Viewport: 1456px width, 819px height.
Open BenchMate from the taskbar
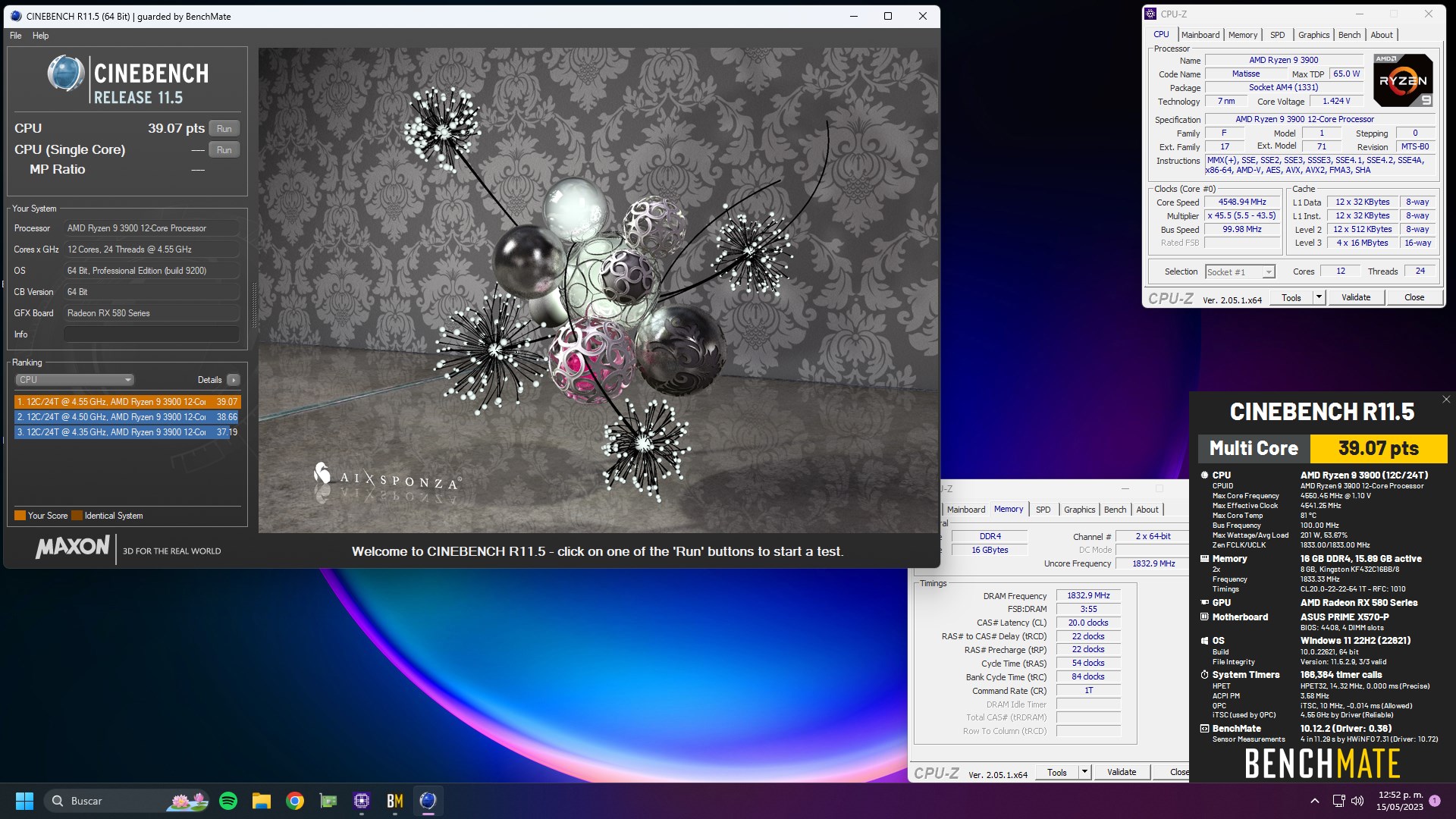tap(395, 801)
